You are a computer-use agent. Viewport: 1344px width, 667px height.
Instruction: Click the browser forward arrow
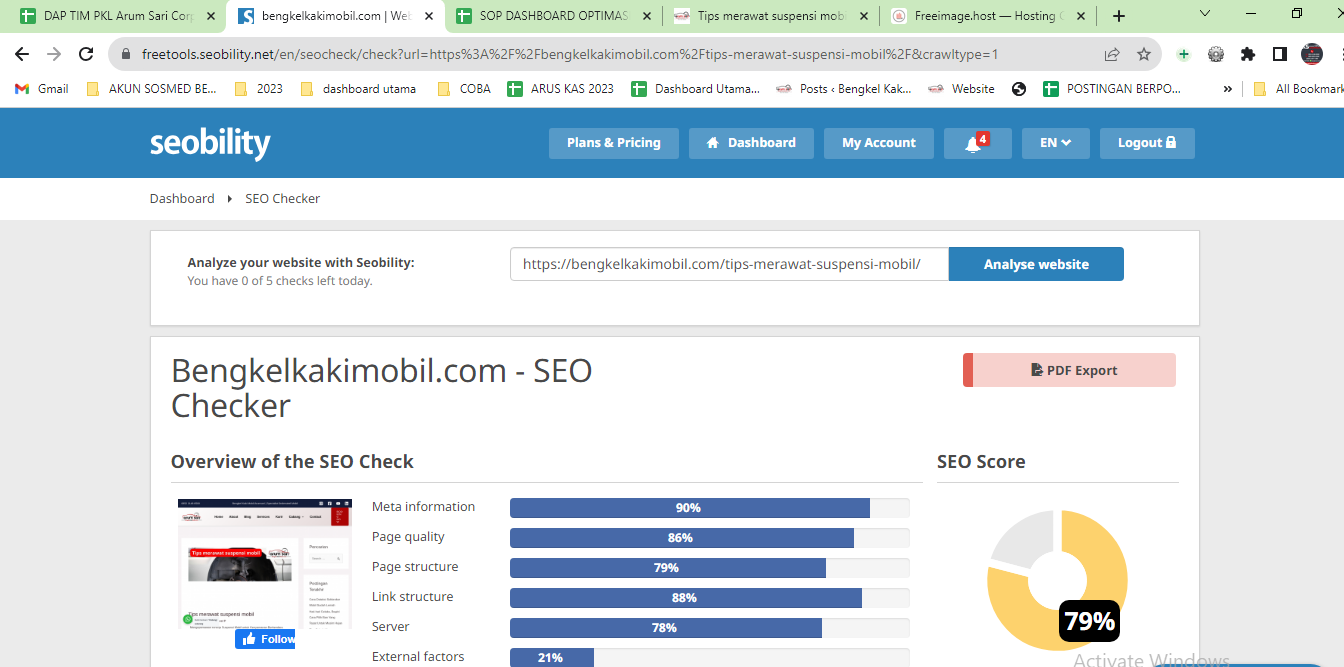[x=54, y=54]
